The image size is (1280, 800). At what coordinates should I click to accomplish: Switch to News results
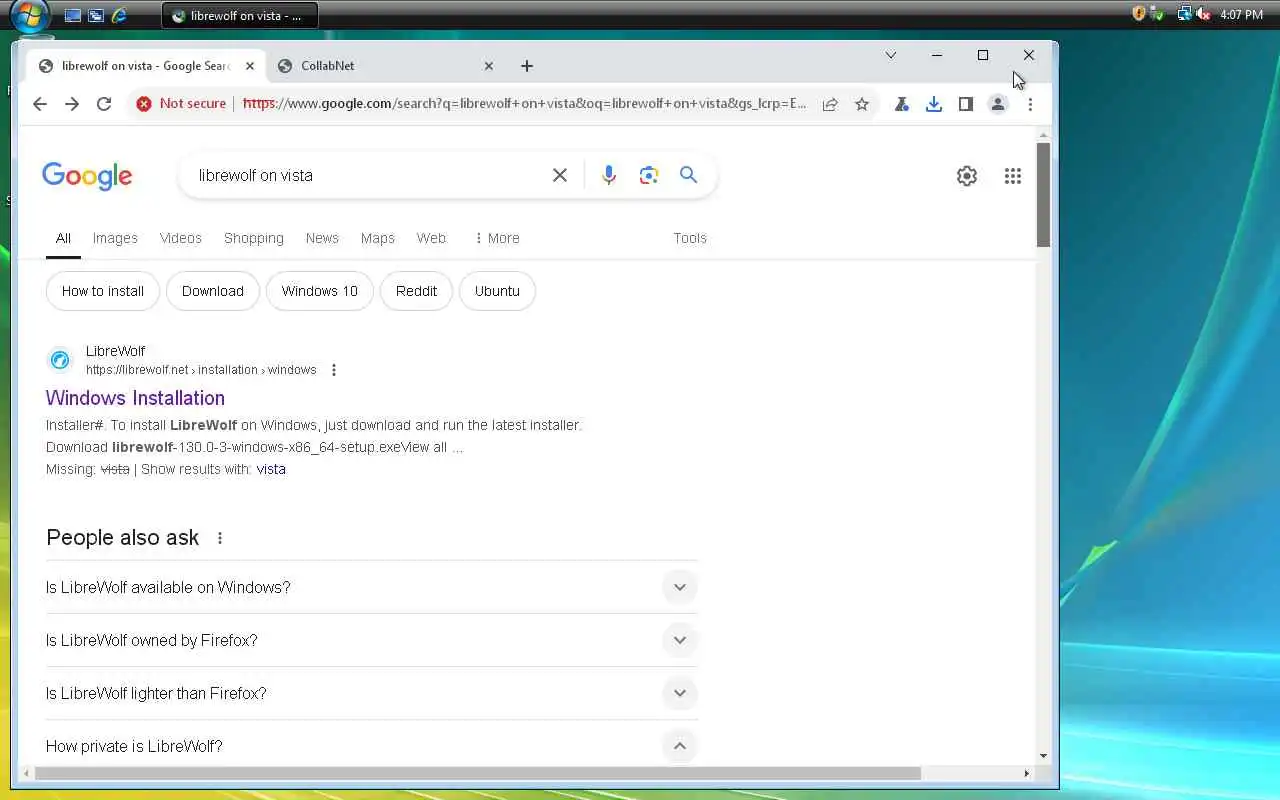[x=322, y=238]
